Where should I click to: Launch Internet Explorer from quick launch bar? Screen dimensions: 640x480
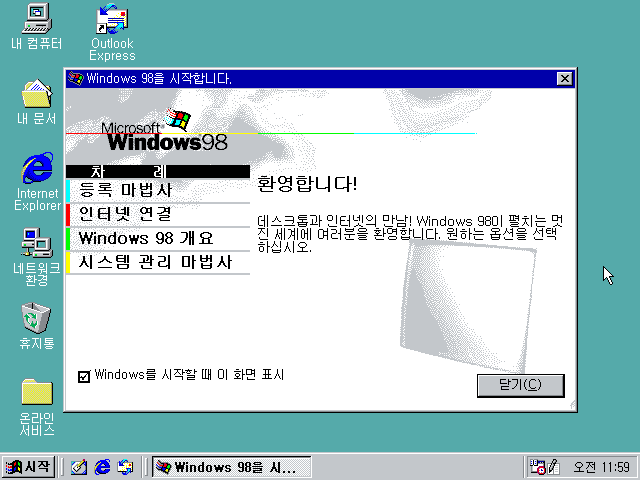(102, 467)
